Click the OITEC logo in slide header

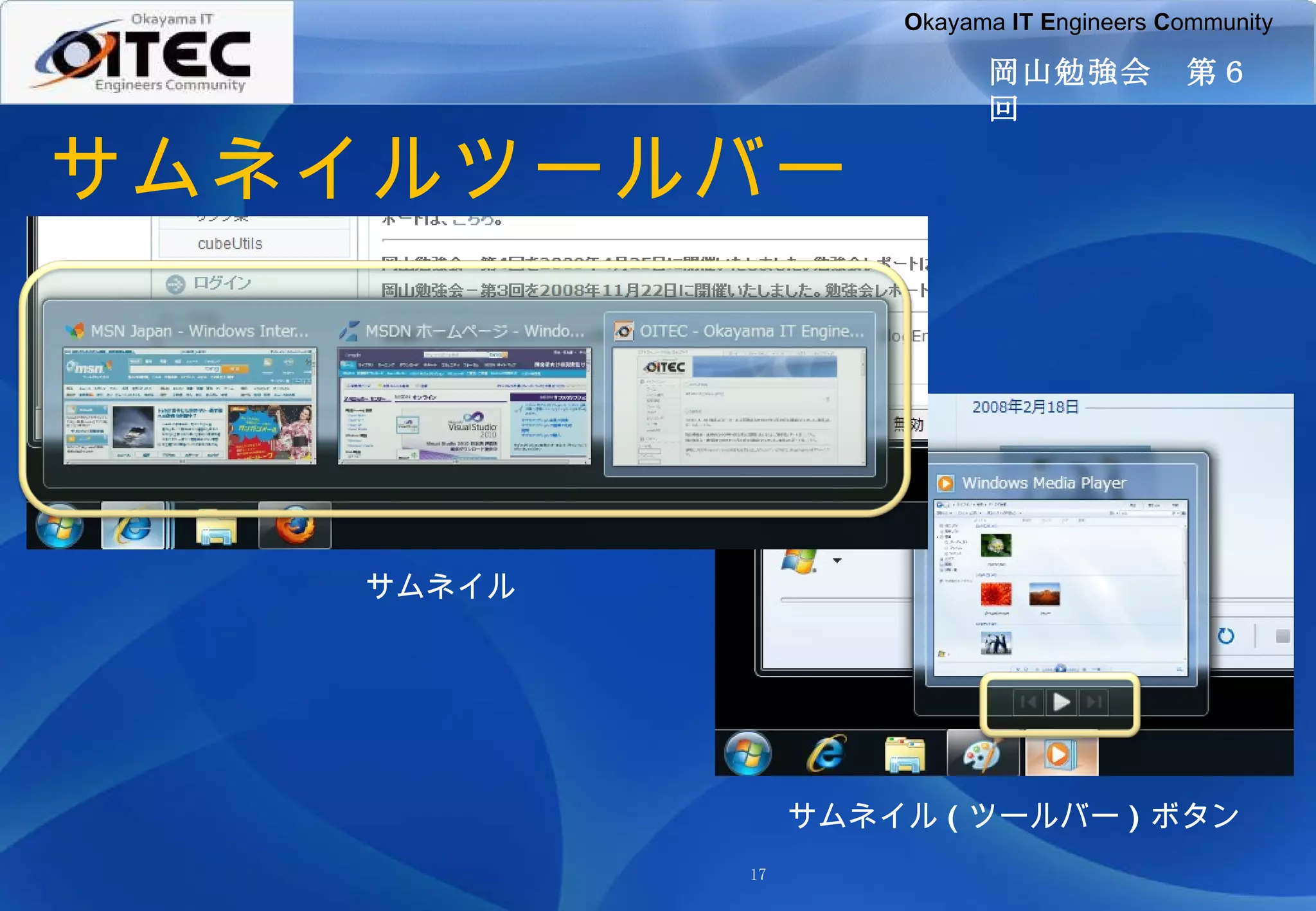click(147, 53)
